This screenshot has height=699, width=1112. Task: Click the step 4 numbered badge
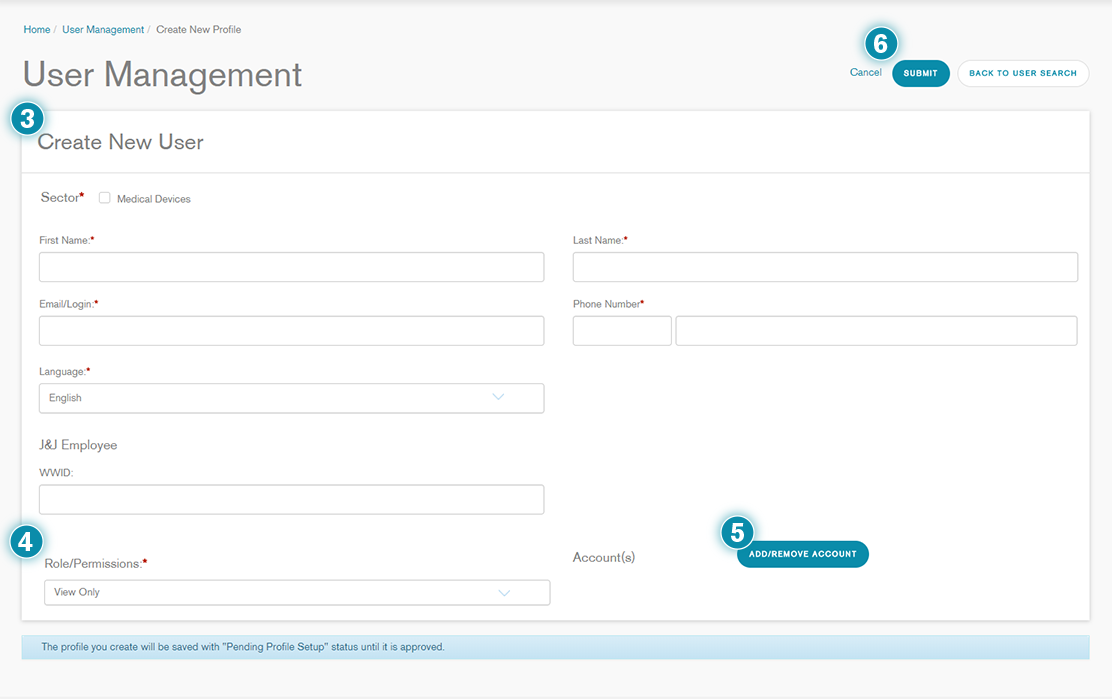pos(27,542)
